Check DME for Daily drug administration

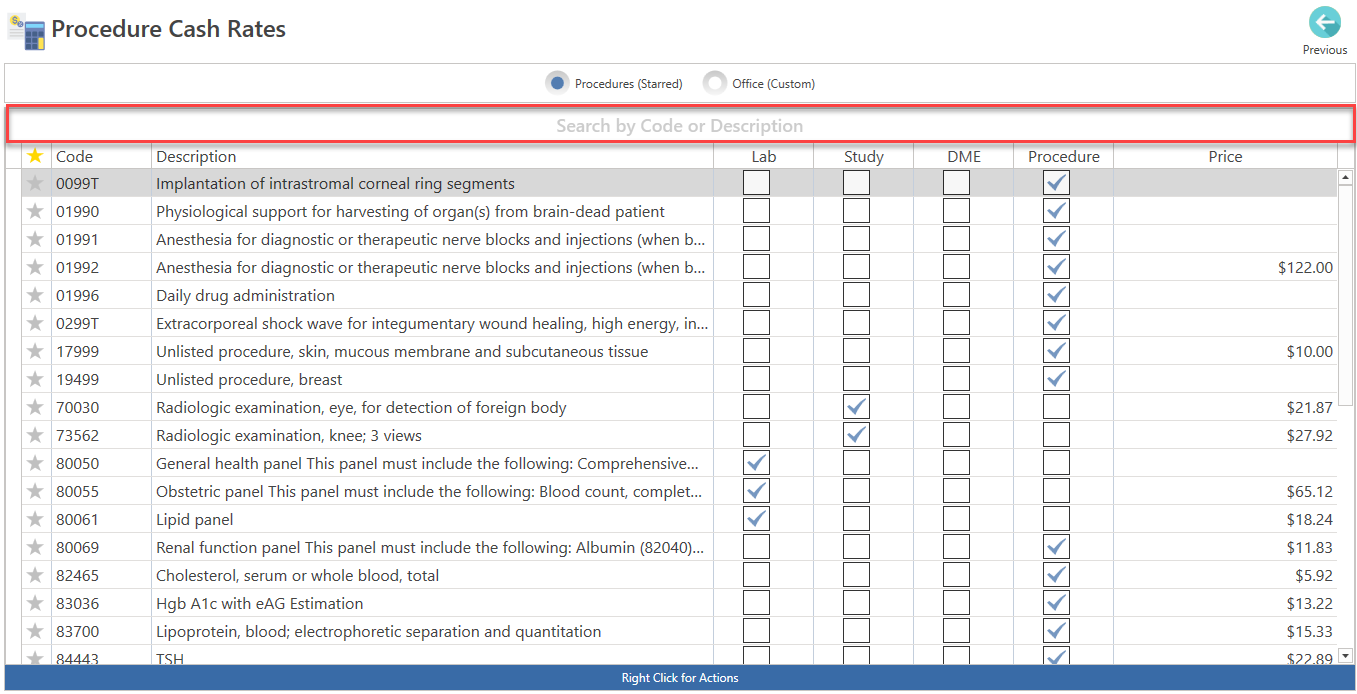click(x=957, y=295)
